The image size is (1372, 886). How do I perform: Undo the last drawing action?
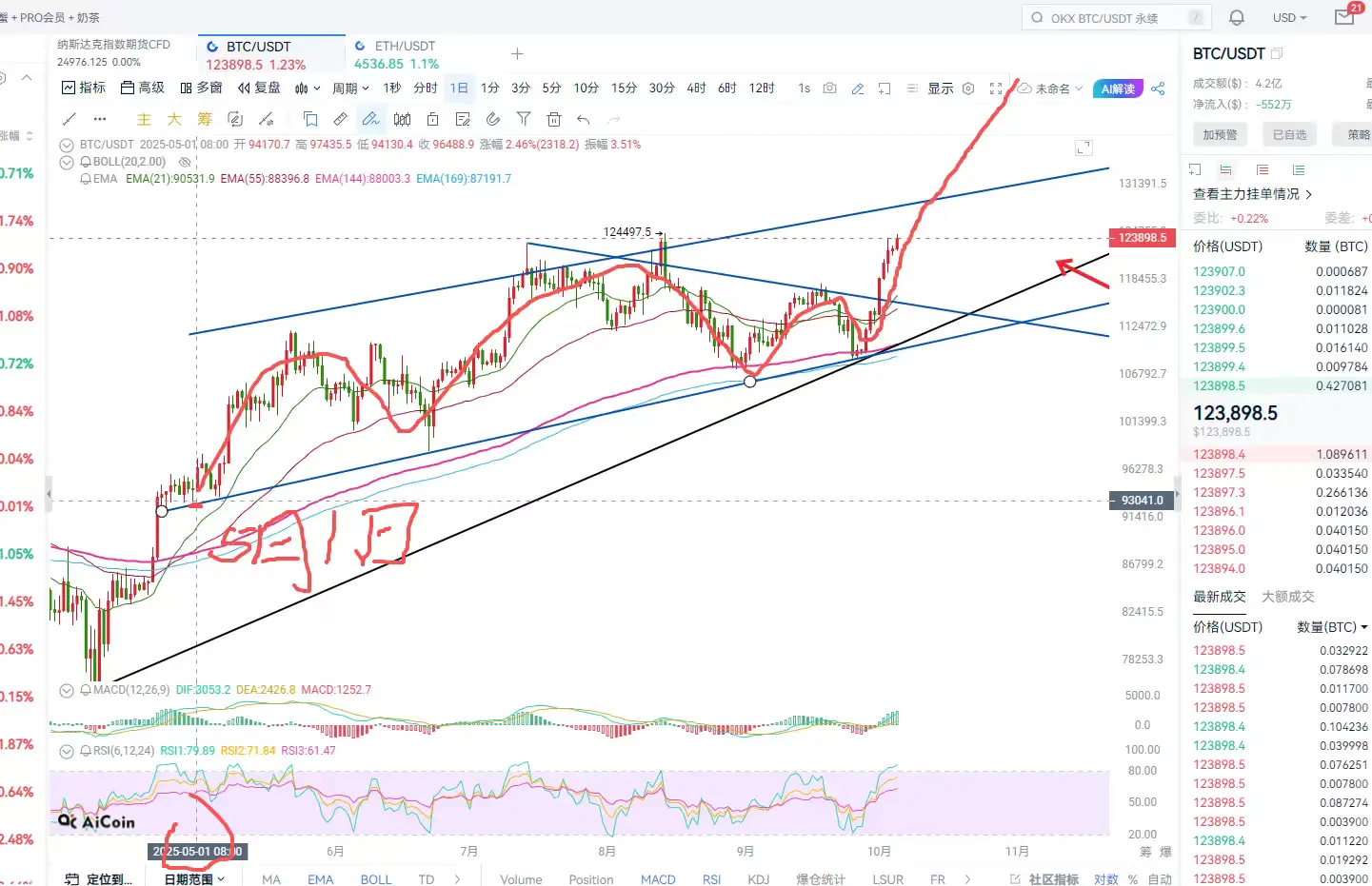coord(584,119)
